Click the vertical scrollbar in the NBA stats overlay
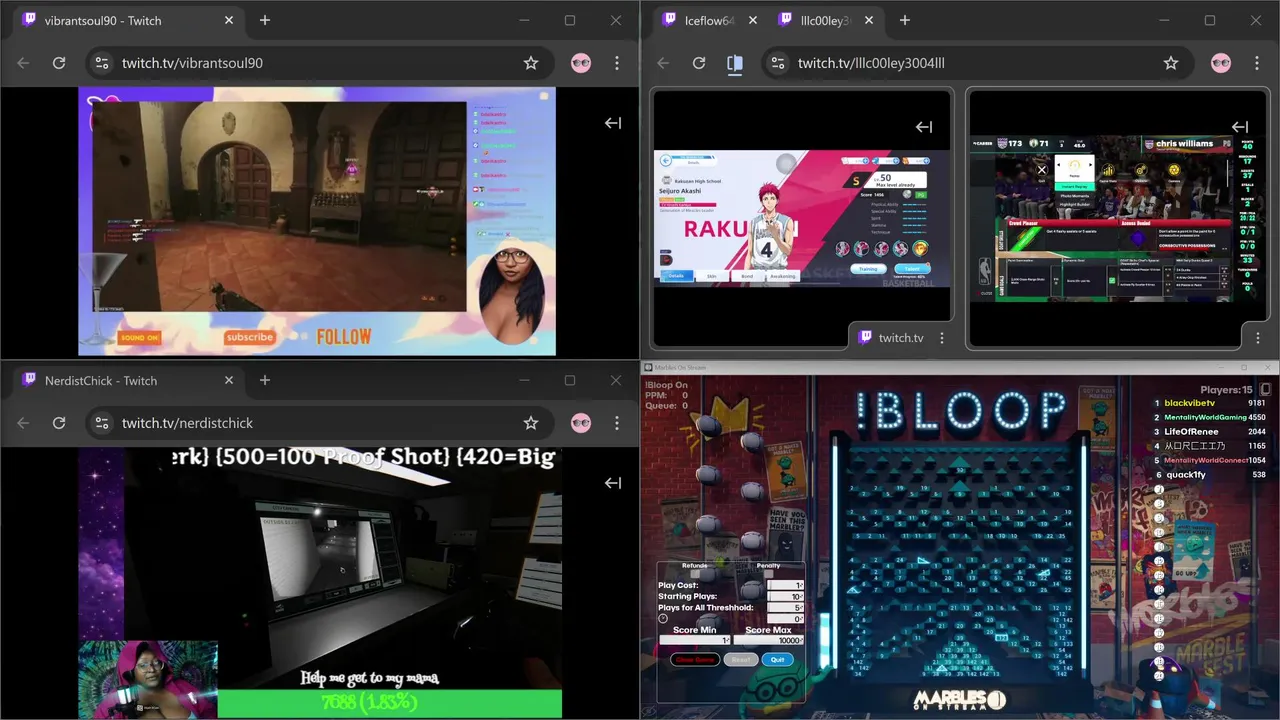Image resolution: width=1280 pixels, height=720 pixels. point(1228,173)
